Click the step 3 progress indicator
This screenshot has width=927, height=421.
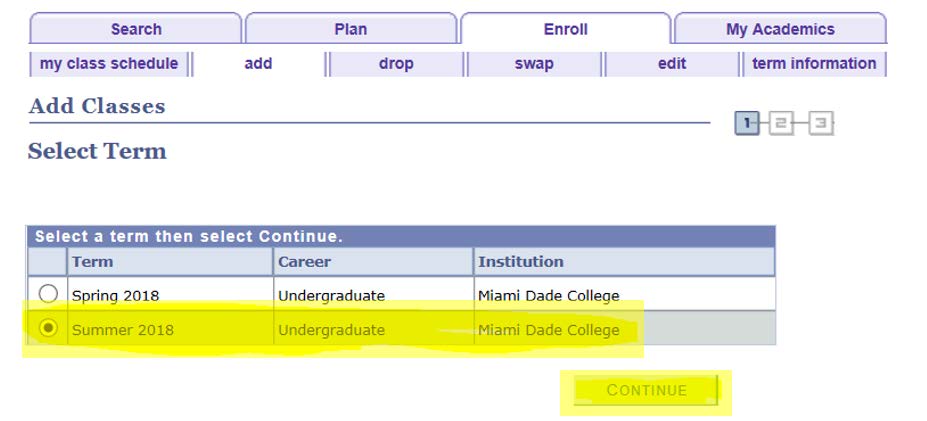[x=820, y=124]
